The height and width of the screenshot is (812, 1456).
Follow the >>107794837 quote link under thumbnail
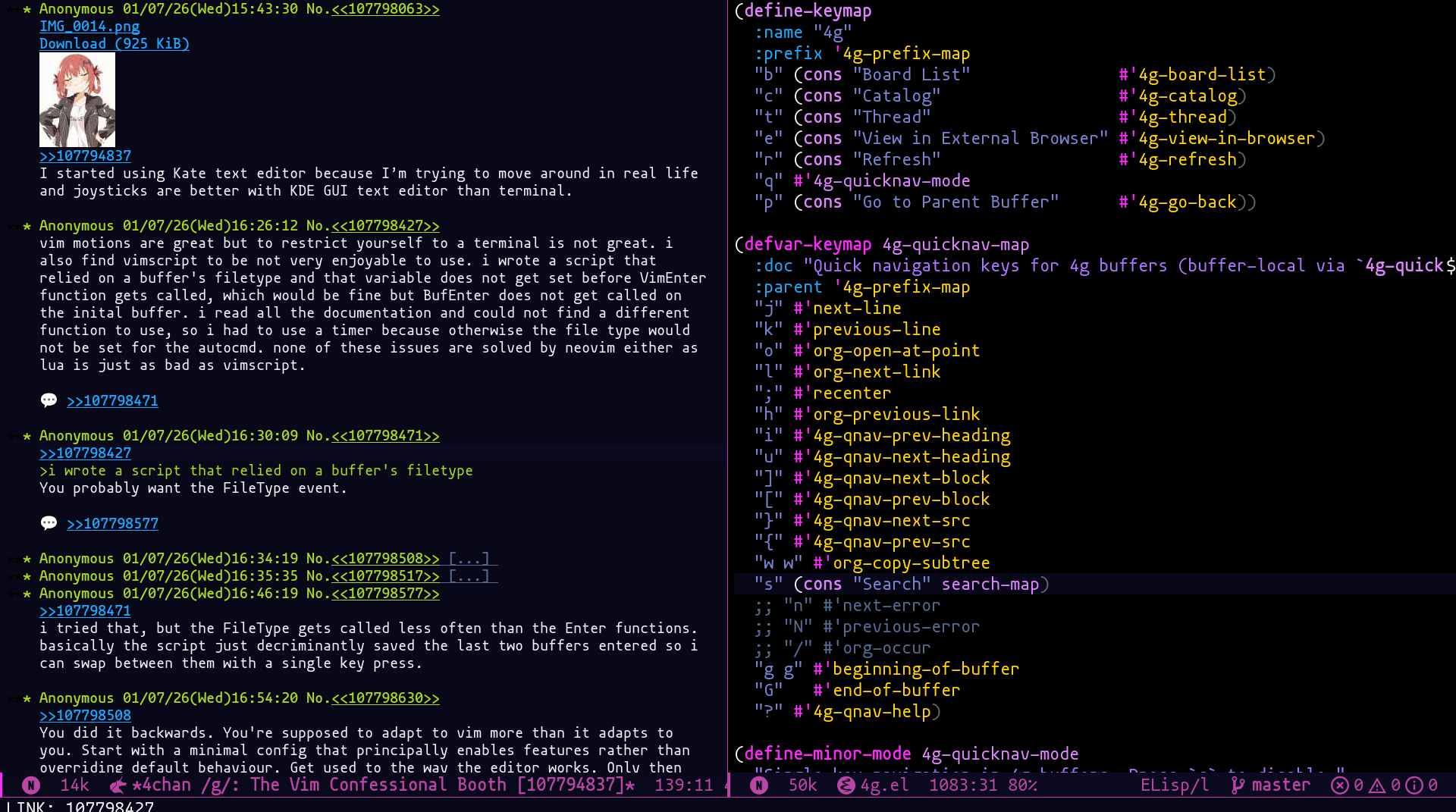[86, 156]
